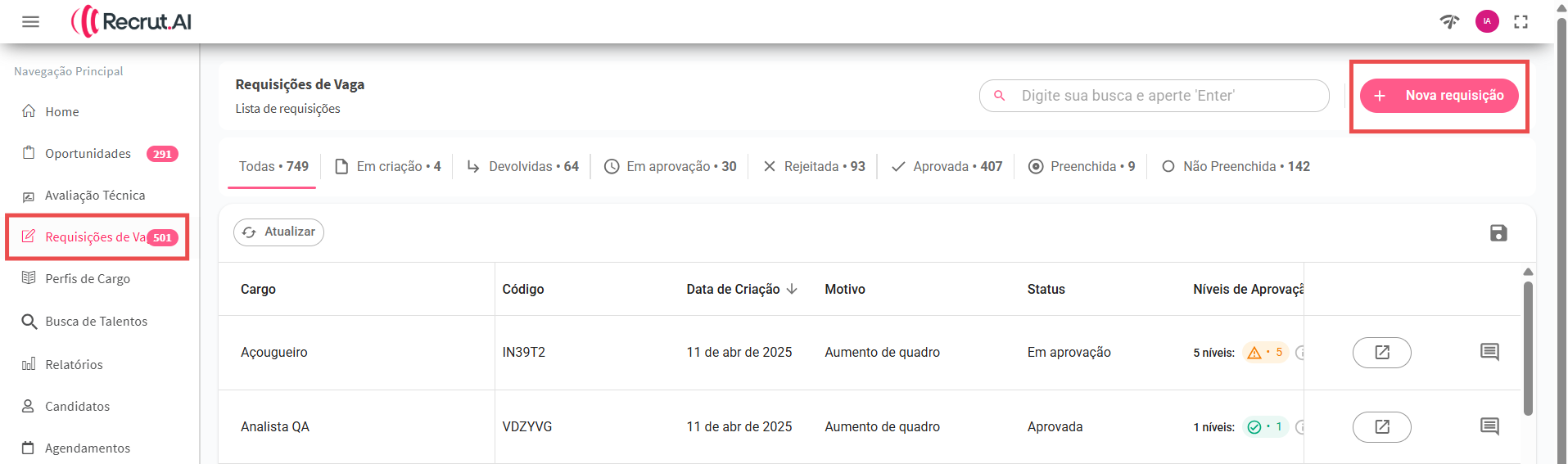Go to Busca de Talentos in sidebar
1568x464 pixels.
96,322
